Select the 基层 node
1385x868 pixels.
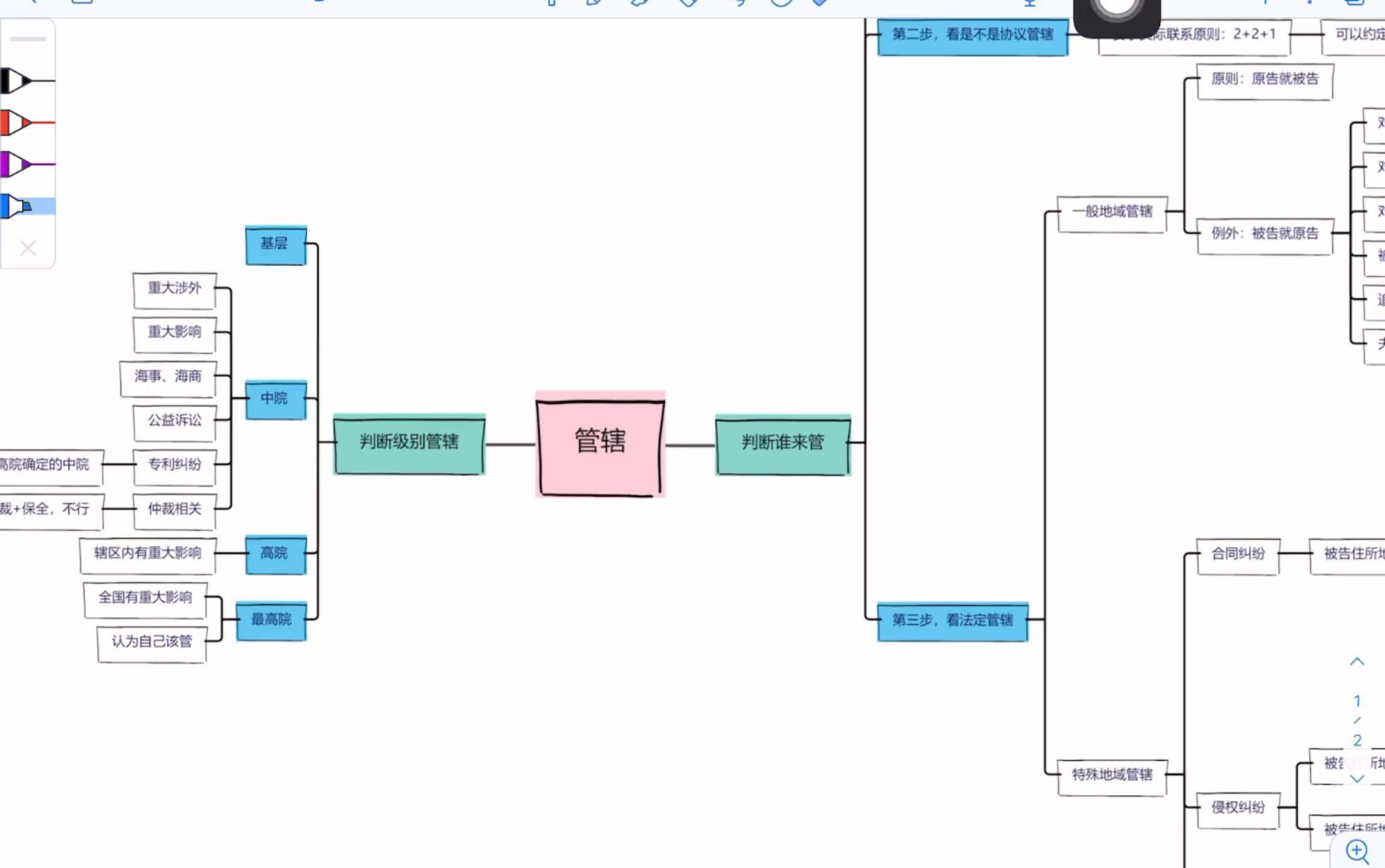tap(276, 245)
